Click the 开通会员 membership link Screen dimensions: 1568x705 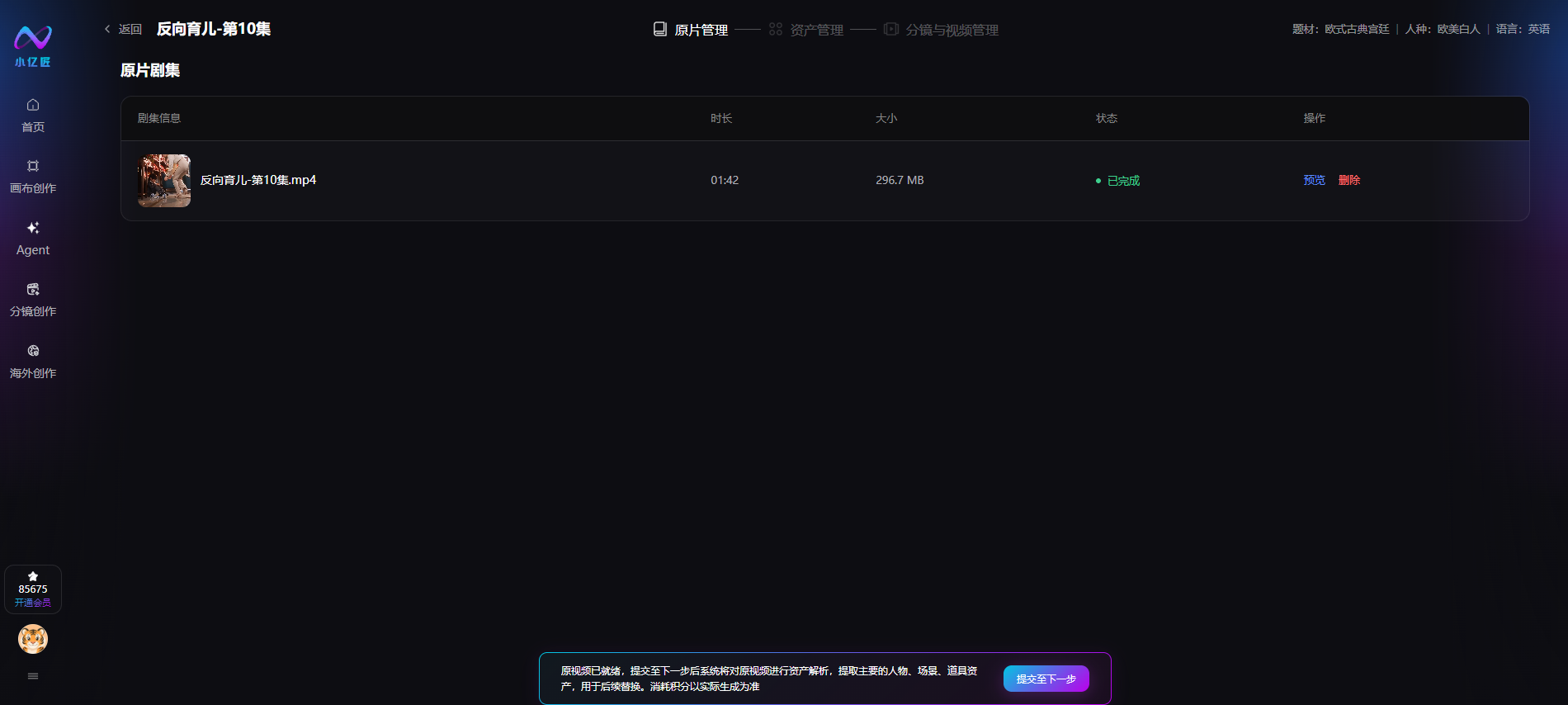[x=33, y=603]
